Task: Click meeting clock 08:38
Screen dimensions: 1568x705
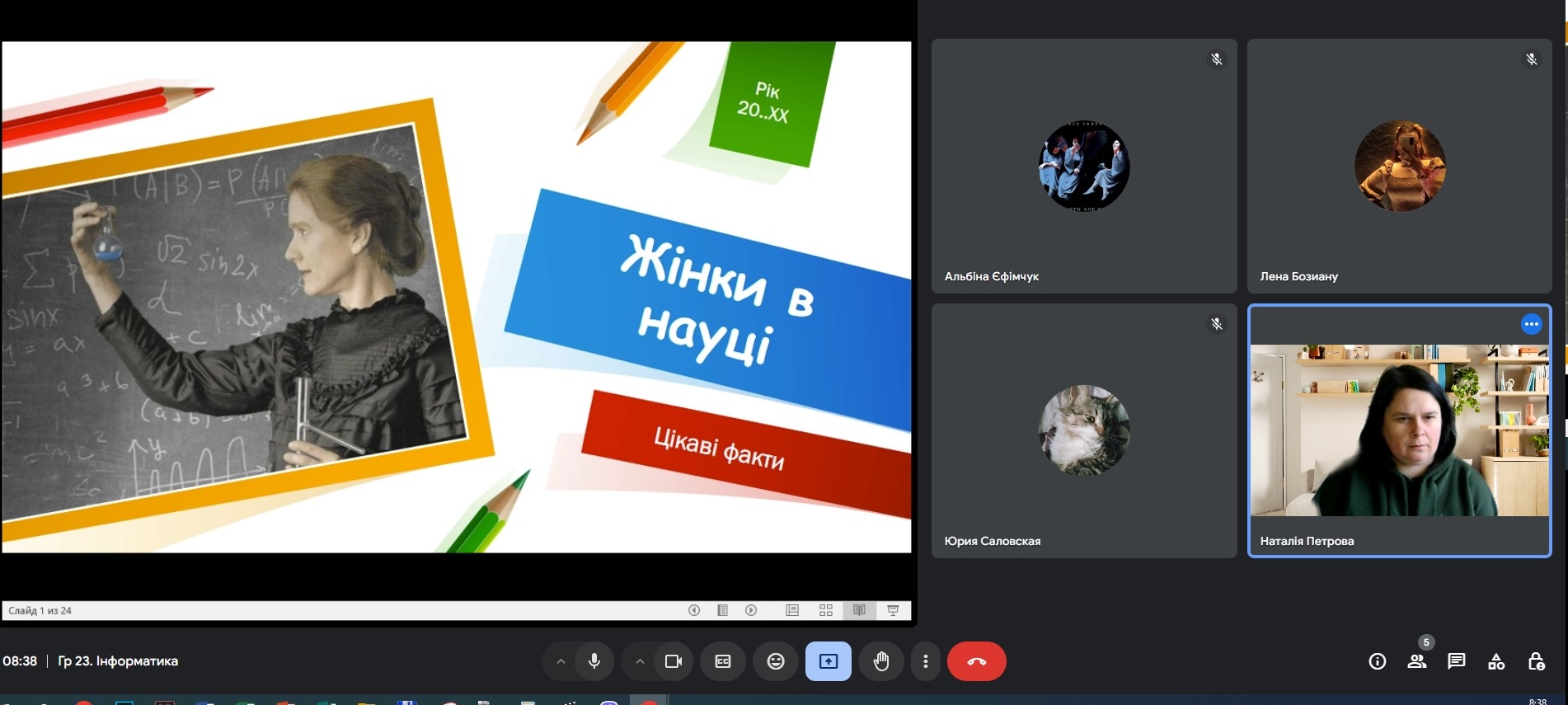Action: tap(20, 661)
